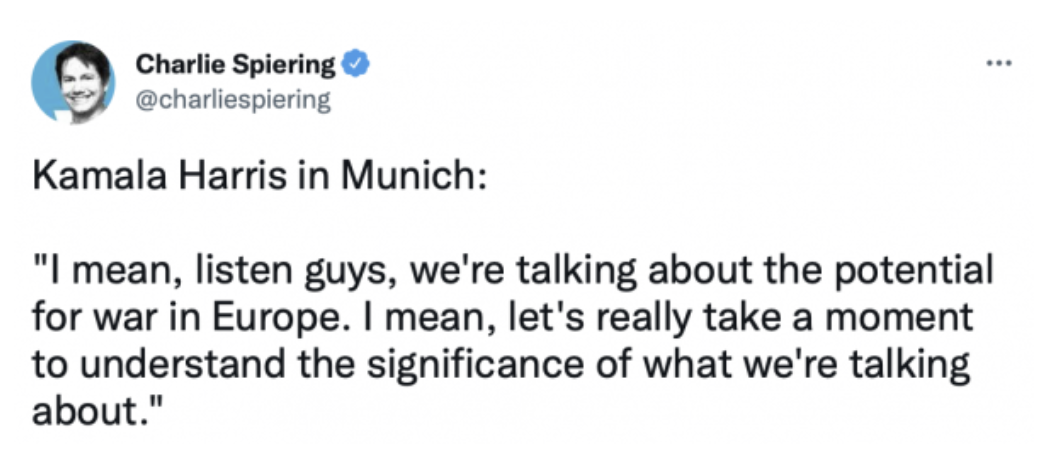Open the three-dot more options menu
Viewport: 1056px width, 474px height.
click(999, 64)
